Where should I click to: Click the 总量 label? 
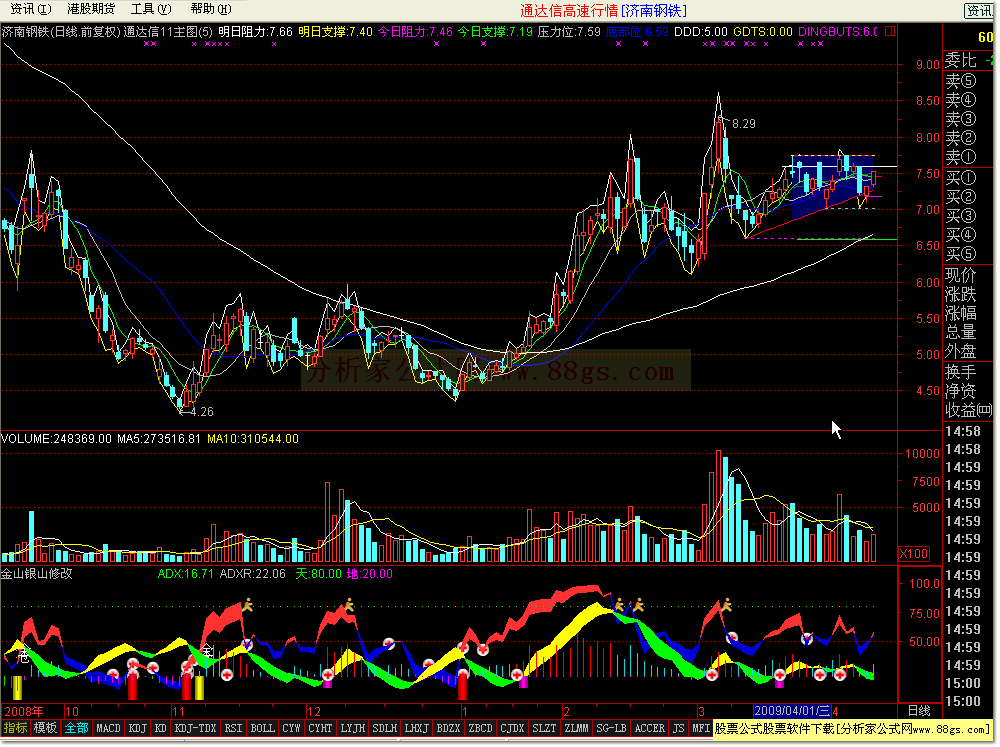point(960,332)
